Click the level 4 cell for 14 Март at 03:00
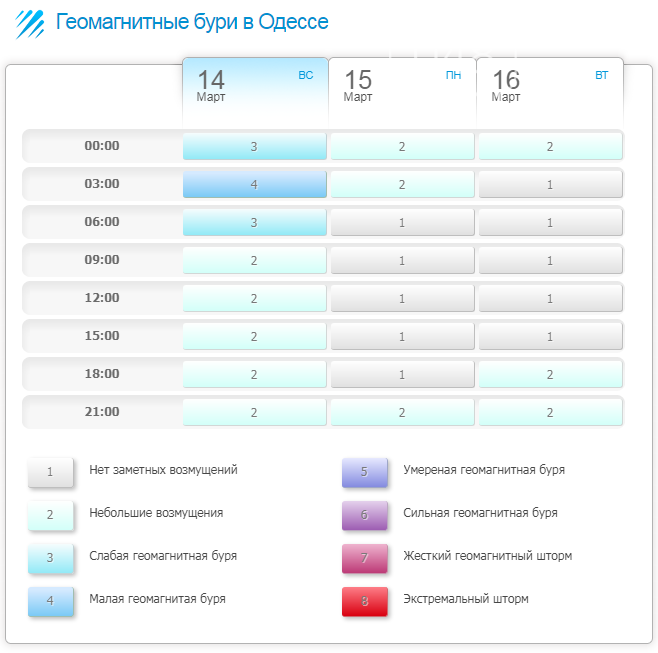The height and width of the screenshot is (653, 658). point(254,184)
